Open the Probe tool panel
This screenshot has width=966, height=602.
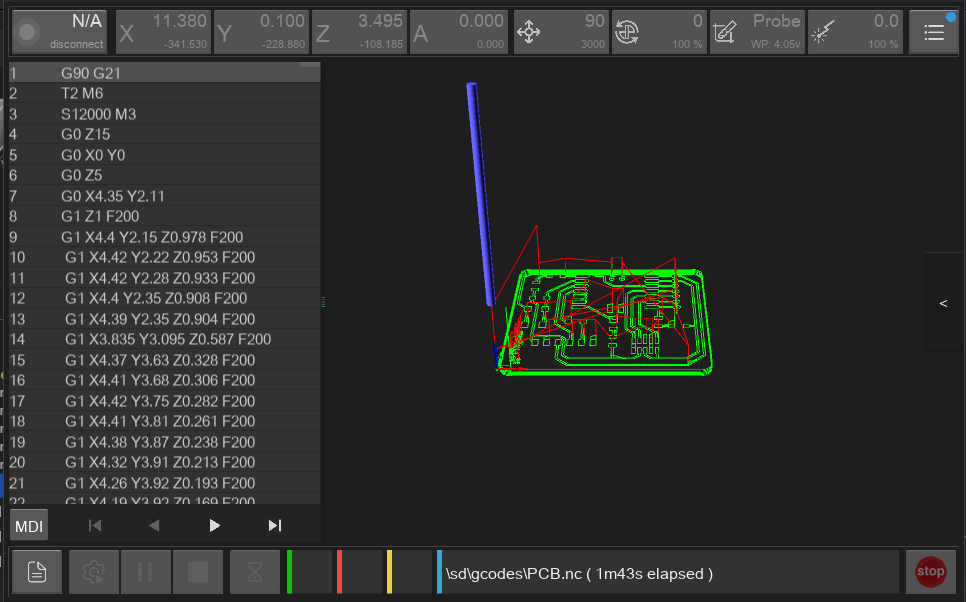(757, 32)
